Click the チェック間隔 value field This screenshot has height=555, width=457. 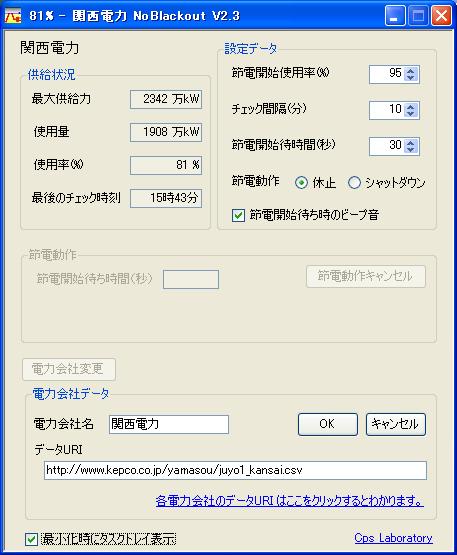[x=387, y=110]
